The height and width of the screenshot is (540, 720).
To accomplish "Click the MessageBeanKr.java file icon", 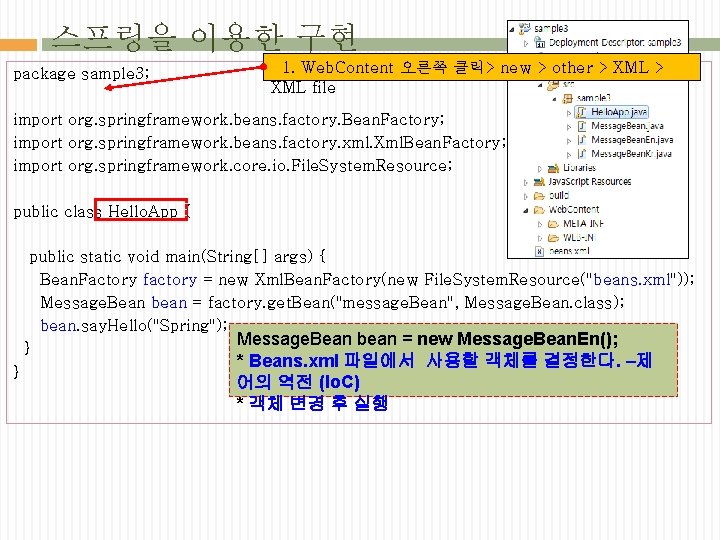I will [582, 154].
